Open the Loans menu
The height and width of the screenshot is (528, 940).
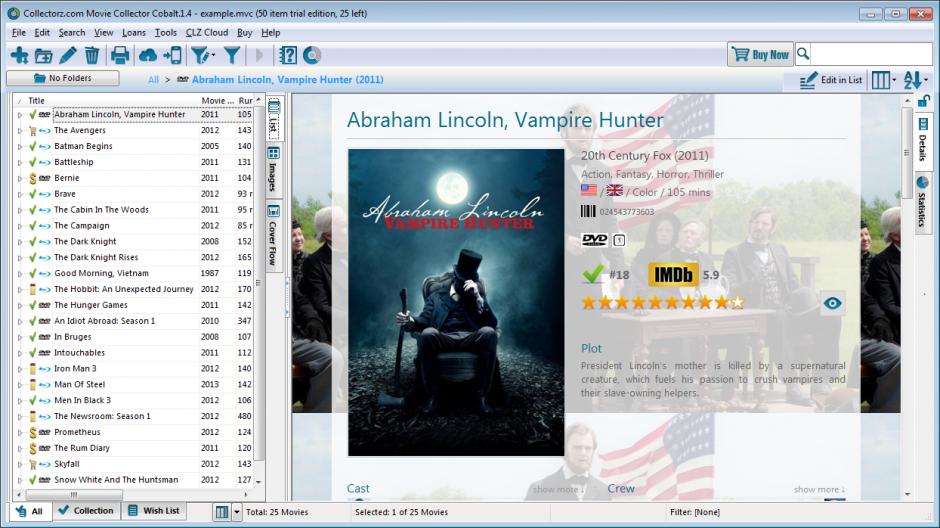click(134, 32)
